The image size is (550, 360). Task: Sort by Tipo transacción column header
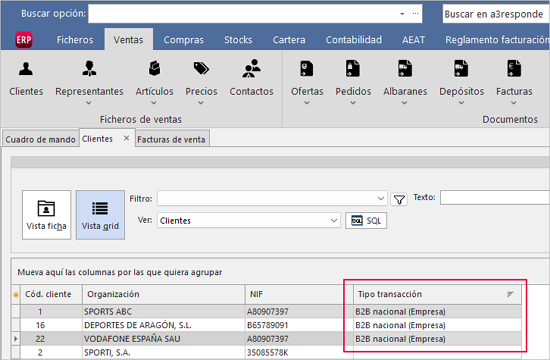click(437, 294)
